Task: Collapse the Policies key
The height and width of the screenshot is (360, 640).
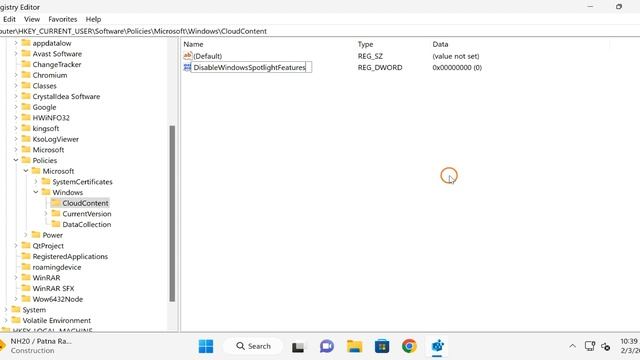Action: tap(16, 160)
